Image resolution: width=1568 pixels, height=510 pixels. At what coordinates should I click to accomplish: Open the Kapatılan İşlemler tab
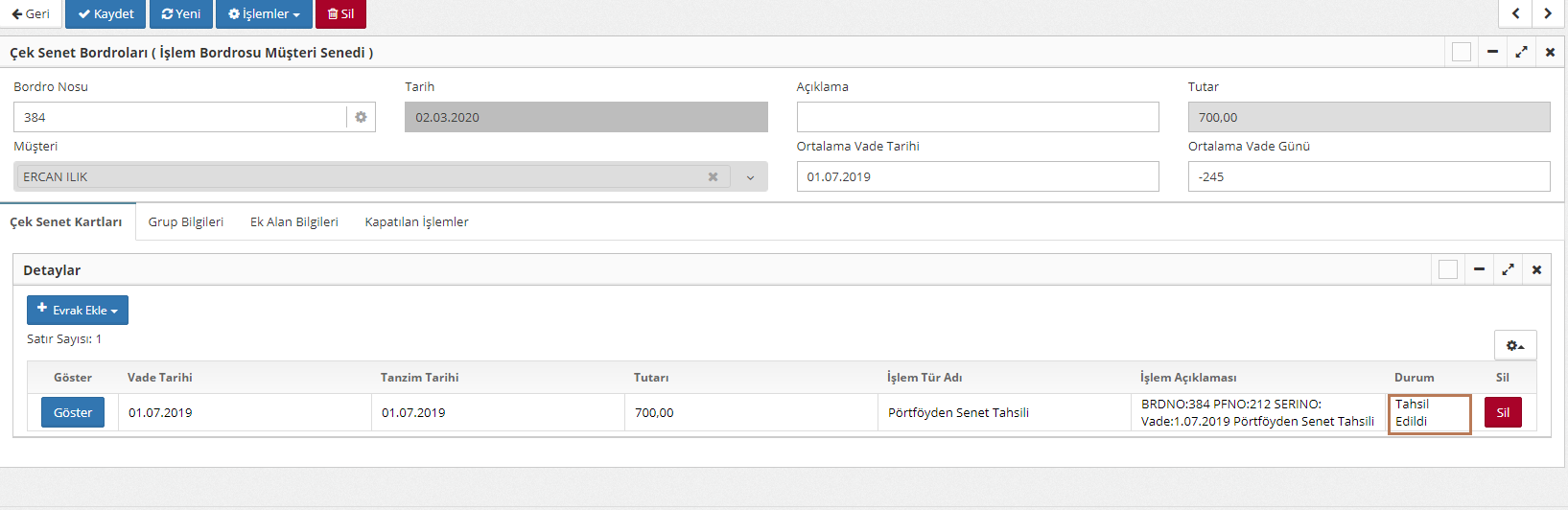coord(416,221)
